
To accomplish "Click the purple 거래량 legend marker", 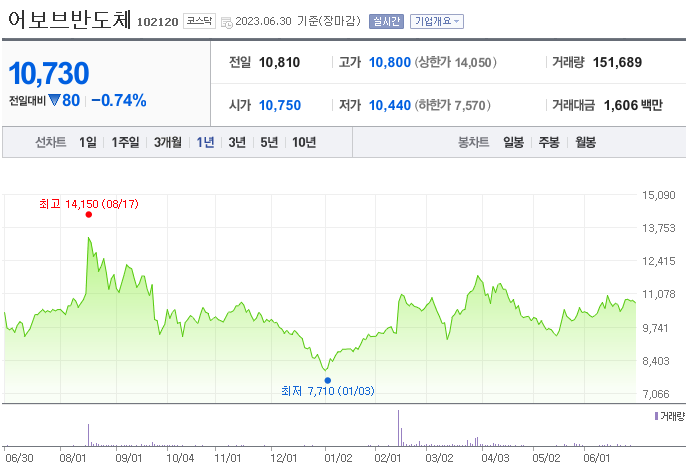I will point(656,416).
